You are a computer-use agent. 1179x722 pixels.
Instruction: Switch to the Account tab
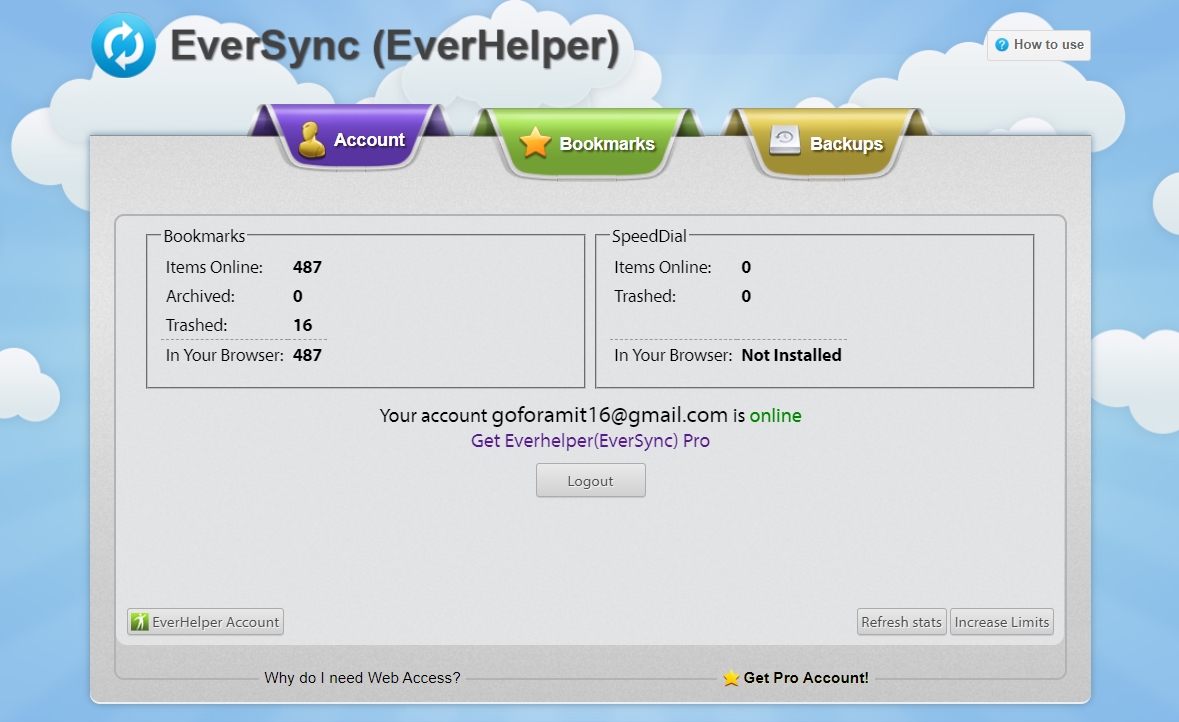351,139
